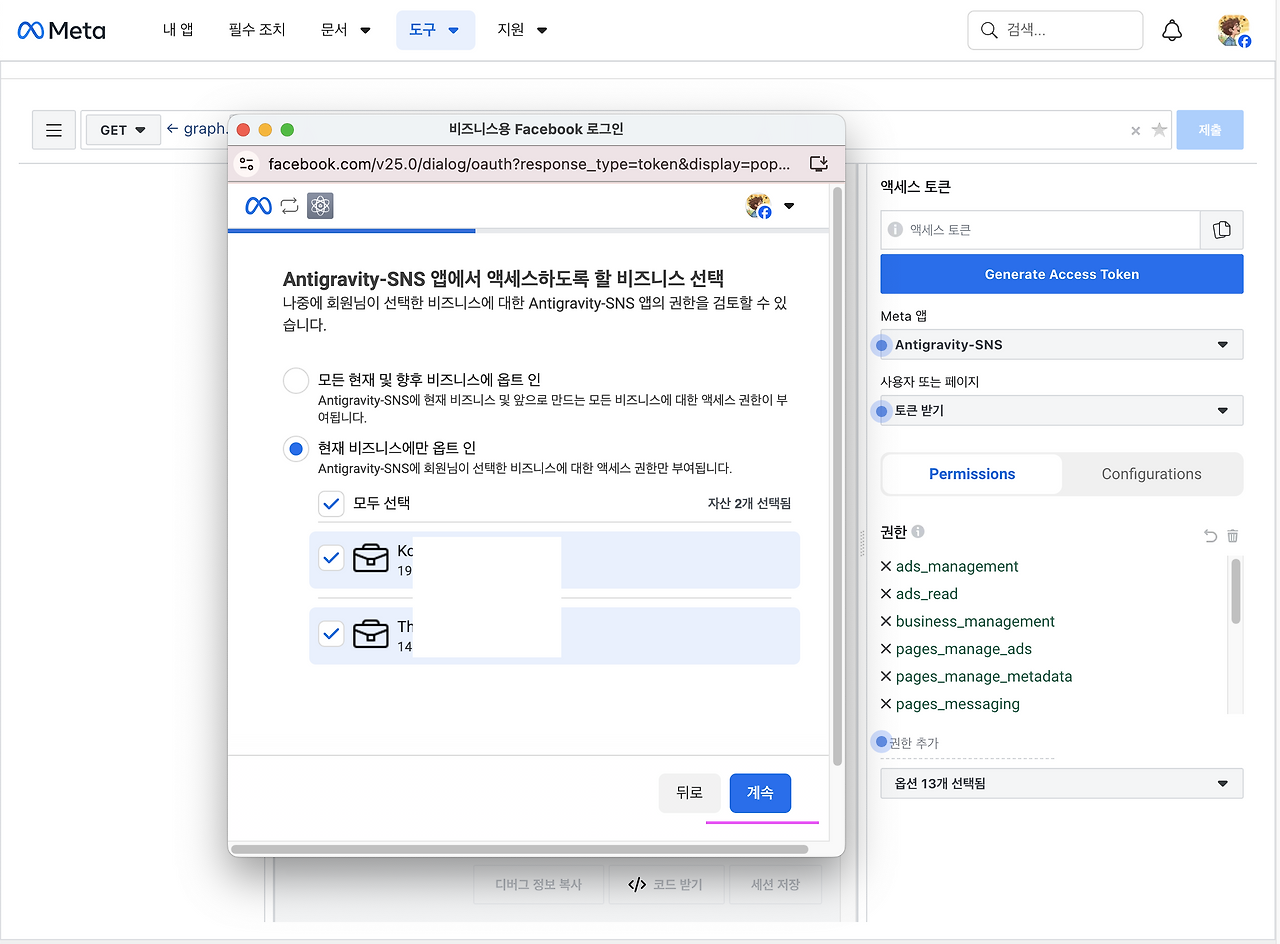This screenshot has width=1280, height=944.
Task: Switch to the Configurations tab
Action: click(x=1152, y=474)
